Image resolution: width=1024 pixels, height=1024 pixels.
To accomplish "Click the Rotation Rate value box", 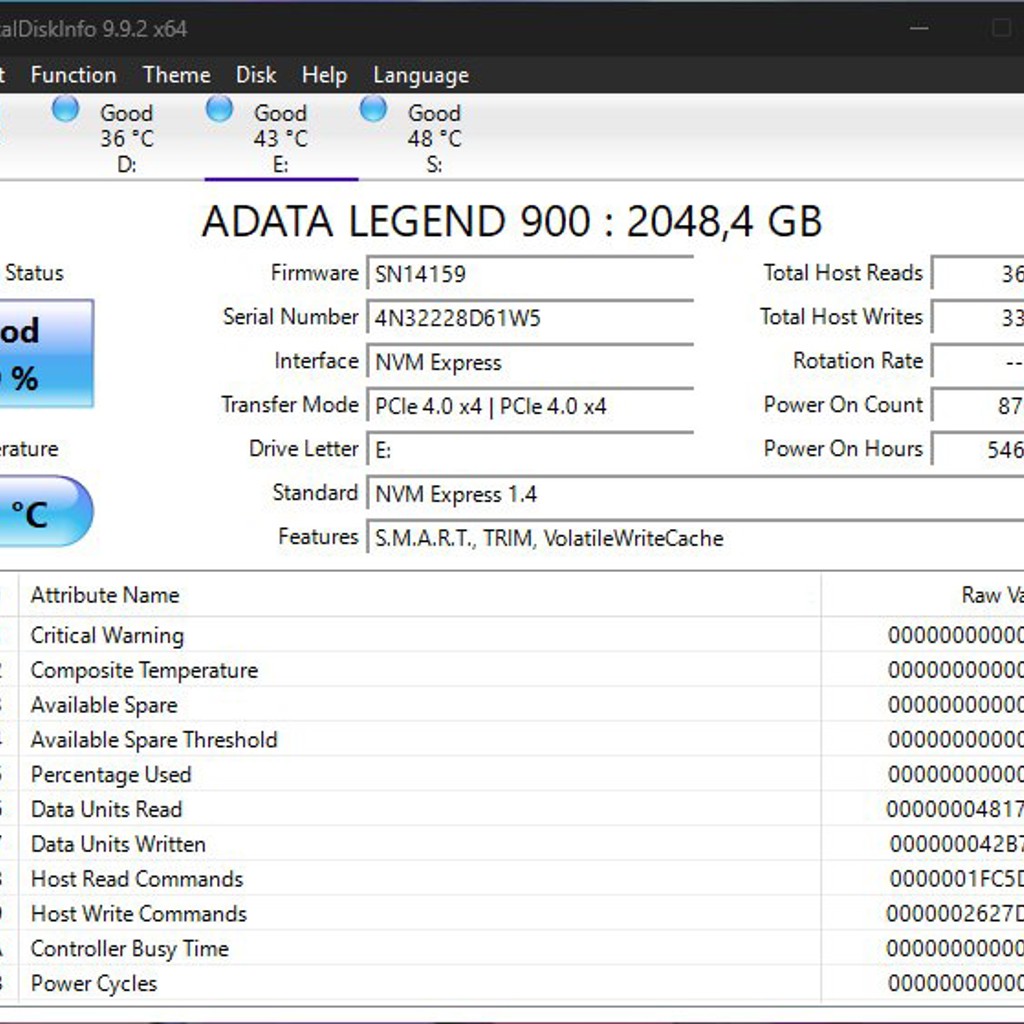I will (978, 361).
